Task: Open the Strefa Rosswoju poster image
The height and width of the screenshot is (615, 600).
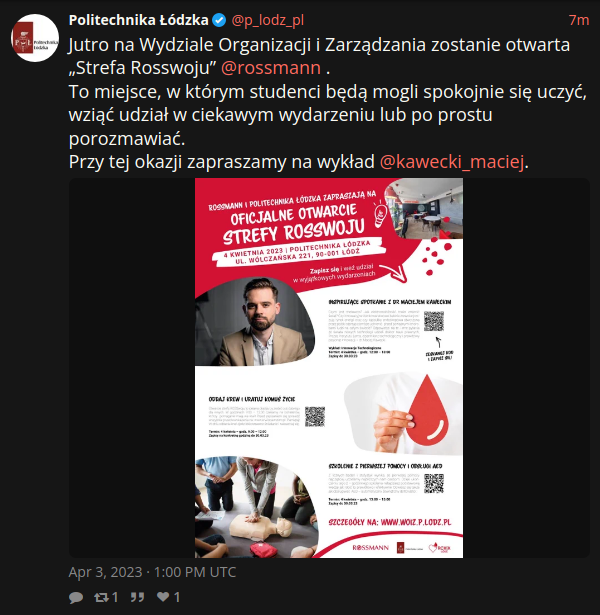Action: coord(329,368)
